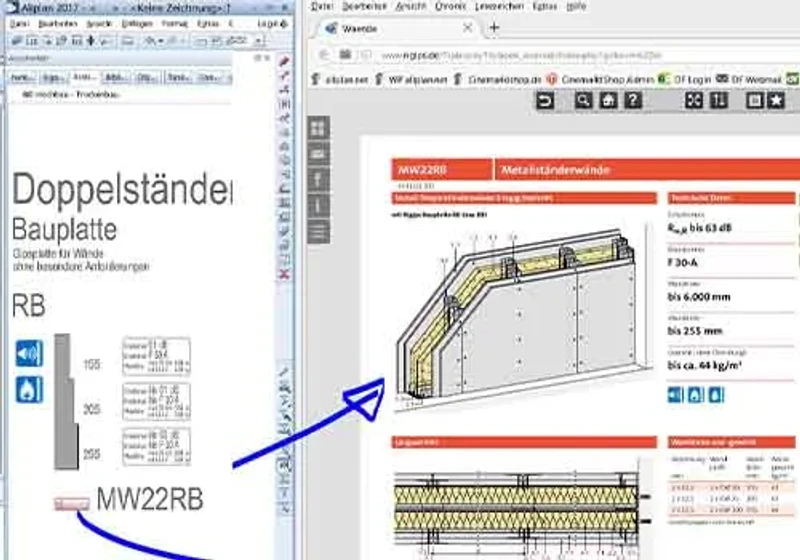This screenshot has width=800, height=560.
Task: Open the Hilfe menu in the browser
Action: [576, 7]
